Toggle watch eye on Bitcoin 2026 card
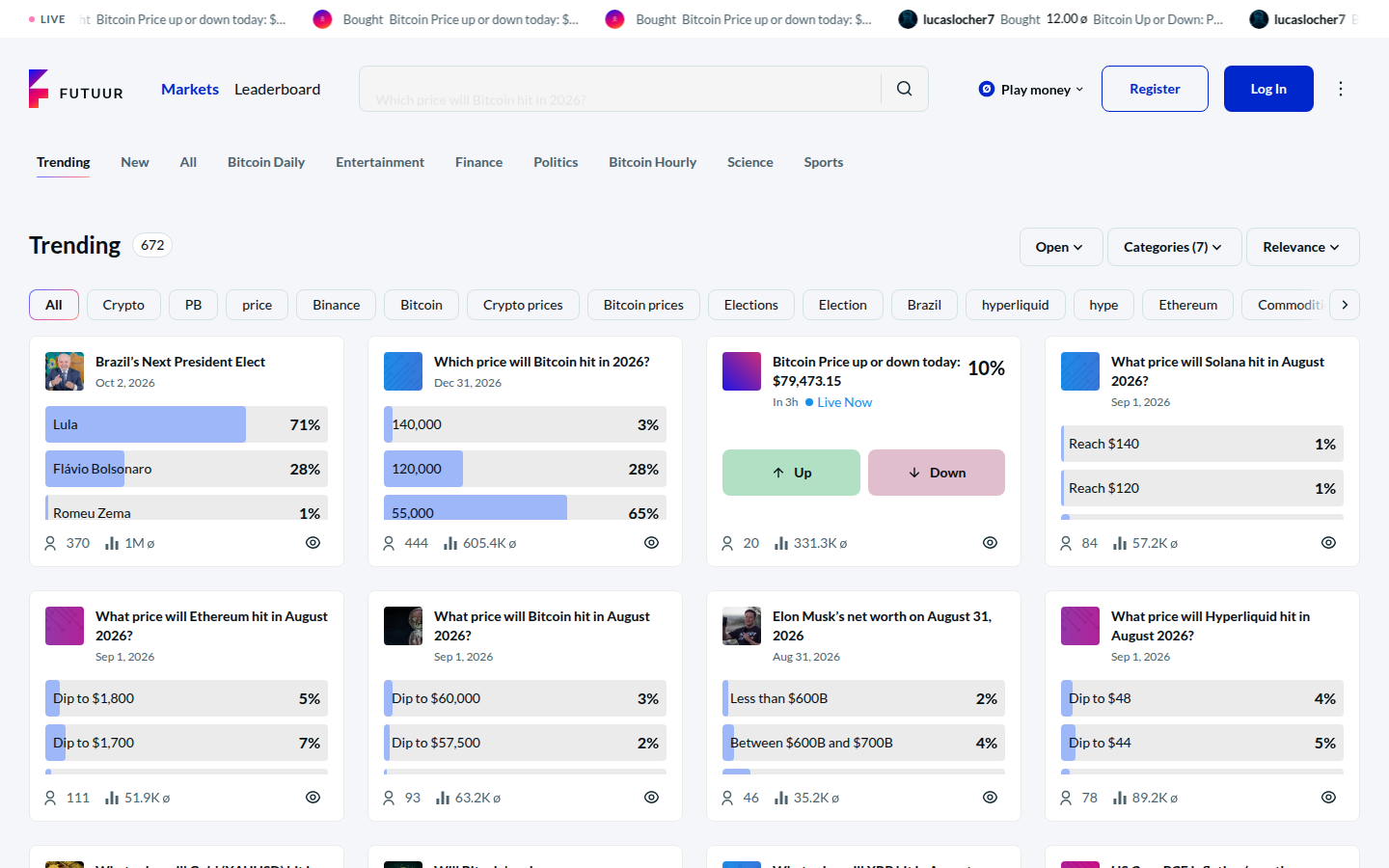Image resolution: width=1389 pixels, height=868 pixels. pyautogui.click(x=651, y=543)
